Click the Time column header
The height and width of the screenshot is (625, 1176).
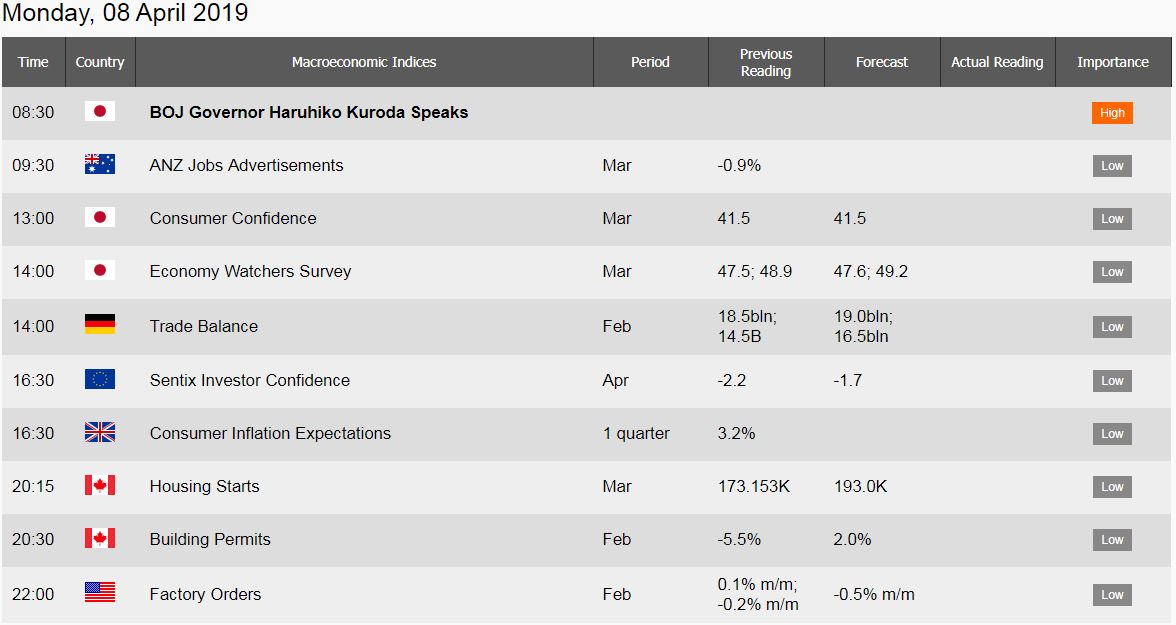(x=33, y=62)
